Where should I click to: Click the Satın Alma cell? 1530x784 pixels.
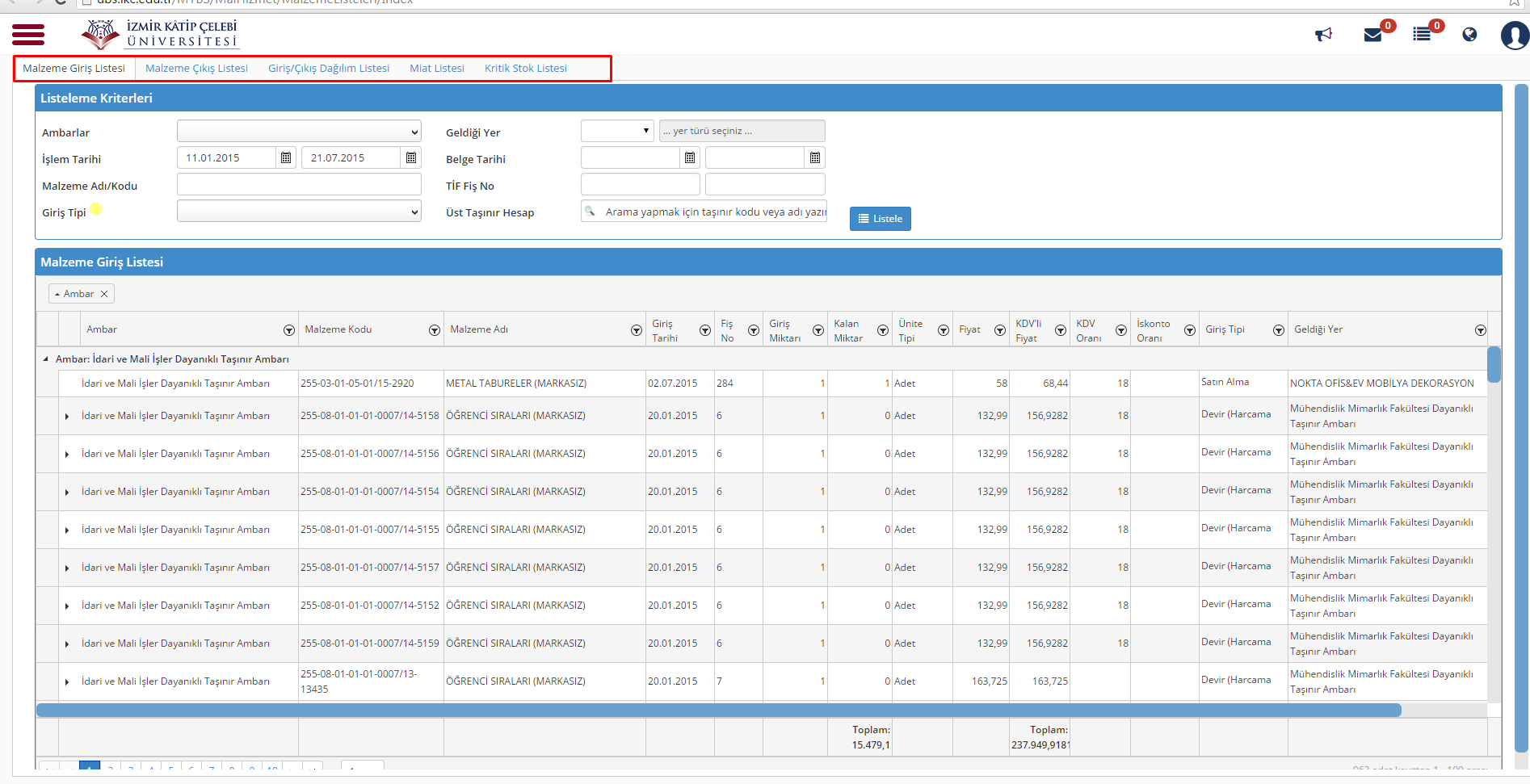click(1243, 383)
